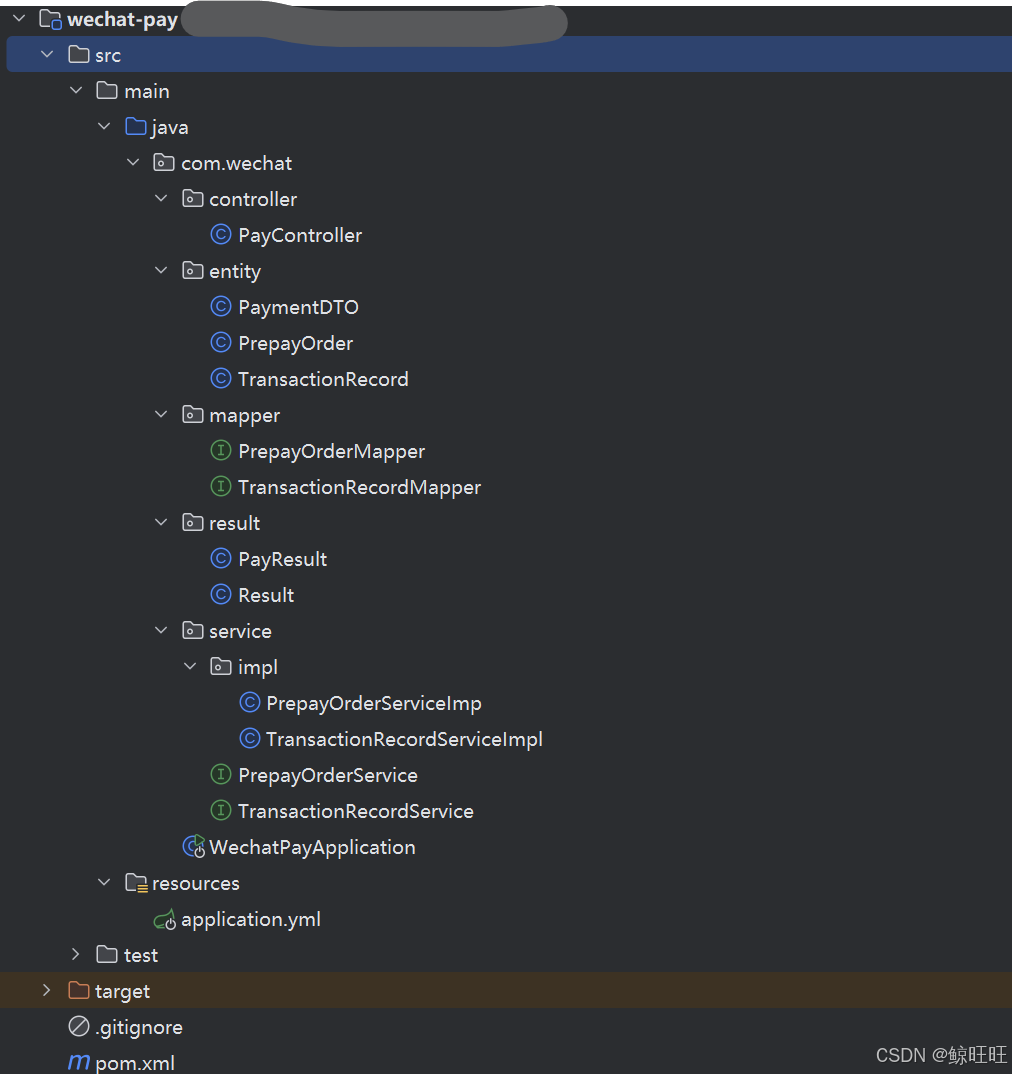Select the TransactionRecordMapper name
The image size is (1012, 1074).
360,488
